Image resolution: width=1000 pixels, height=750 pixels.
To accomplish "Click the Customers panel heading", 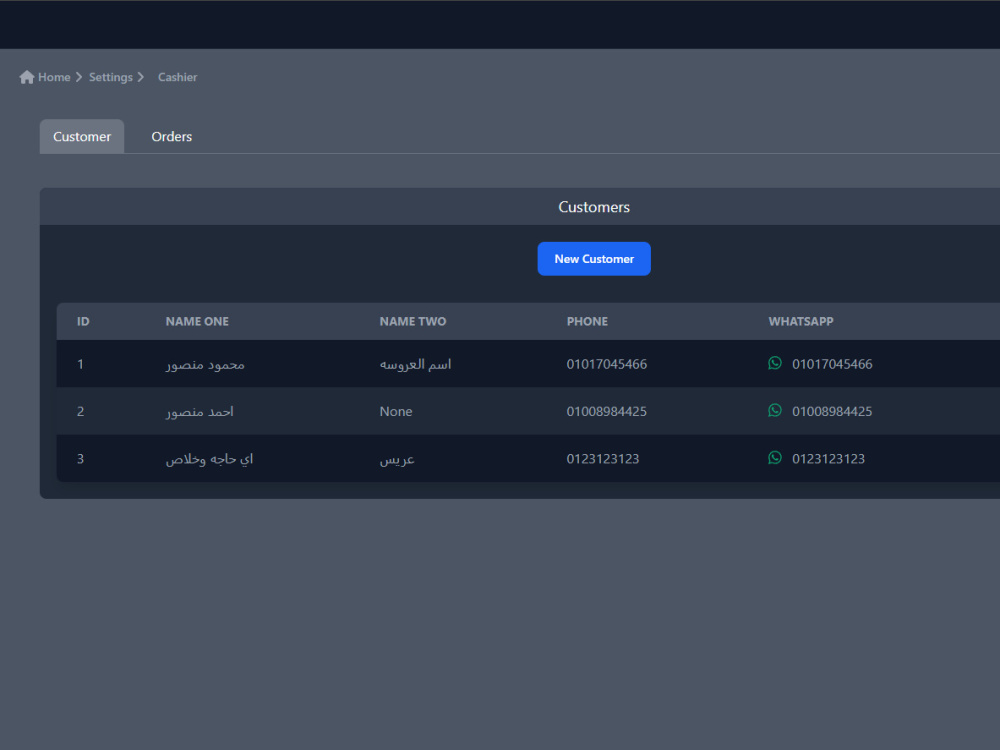I will (x=594, y=207).
